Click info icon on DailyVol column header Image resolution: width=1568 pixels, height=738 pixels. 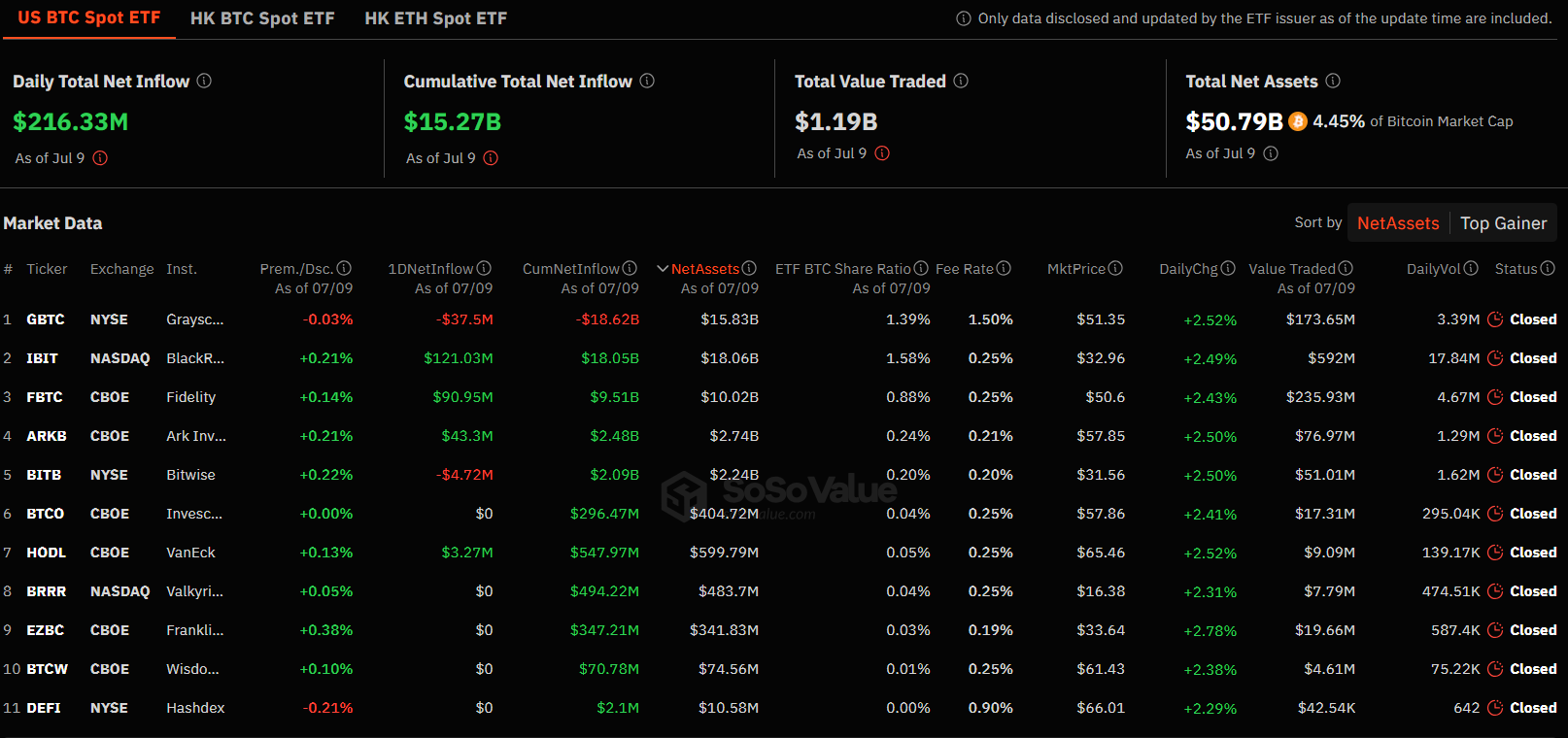pos(1471,268)
